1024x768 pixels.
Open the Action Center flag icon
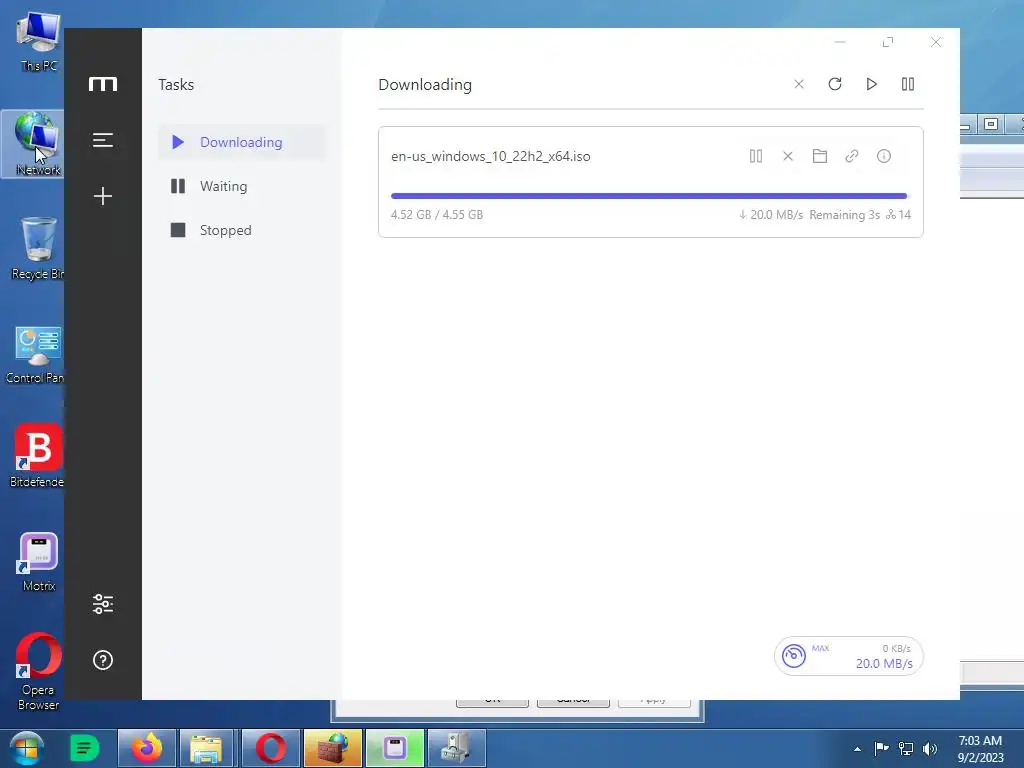[x=881, y=749]
